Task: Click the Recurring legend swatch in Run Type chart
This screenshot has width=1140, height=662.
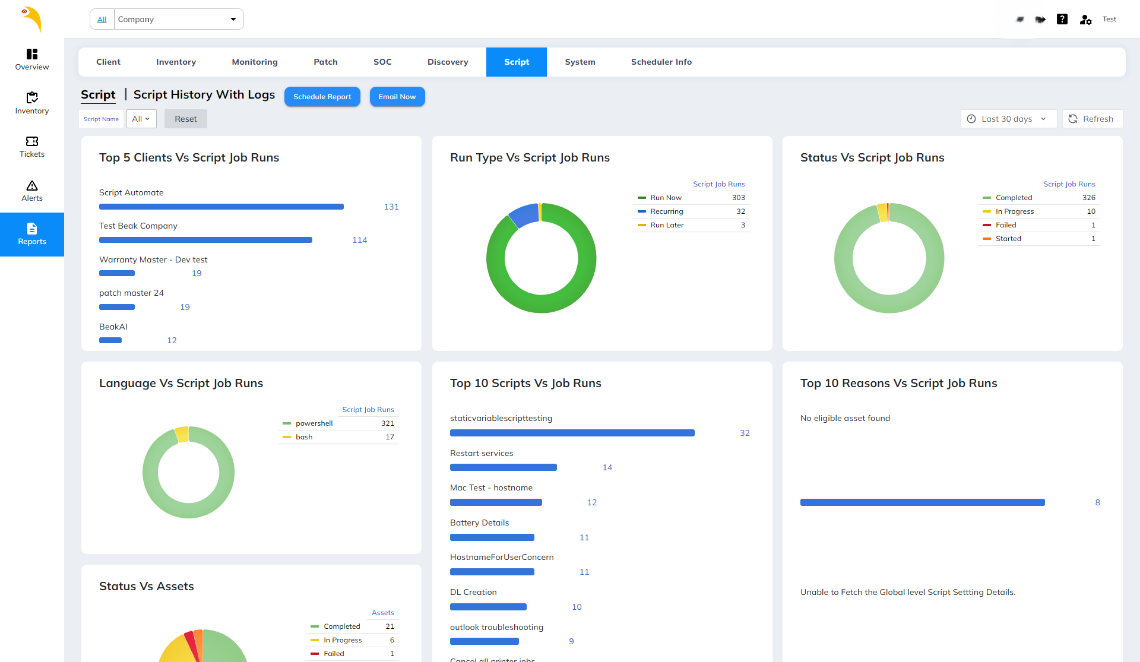Action: point(642,212)
